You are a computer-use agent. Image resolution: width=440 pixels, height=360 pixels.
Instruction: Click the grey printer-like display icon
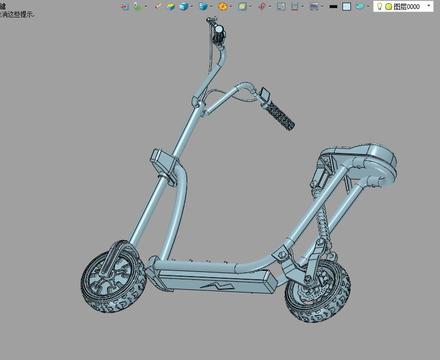pyautogui.click(x=314, y=6)
